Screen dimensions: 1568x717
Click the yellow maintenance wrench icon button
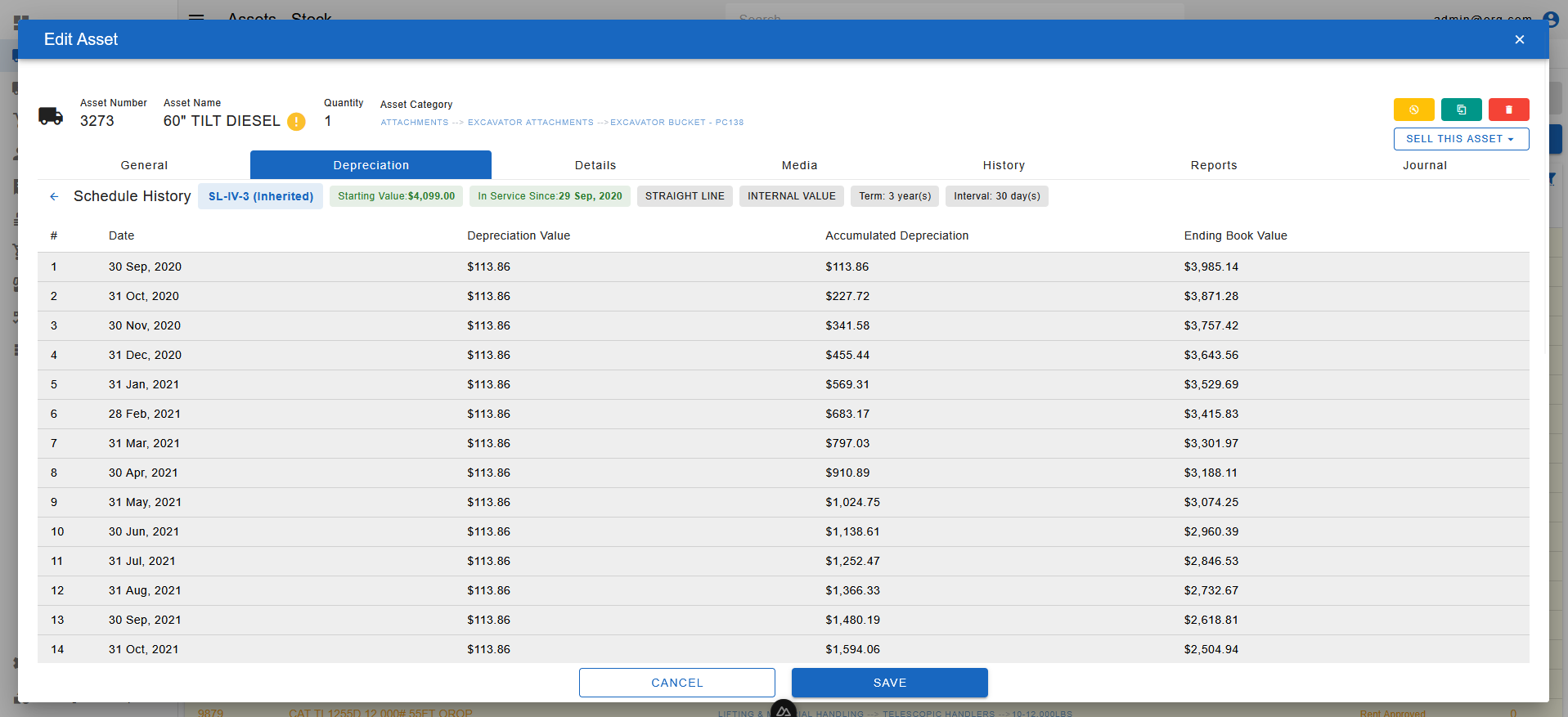coord(1413,110)
